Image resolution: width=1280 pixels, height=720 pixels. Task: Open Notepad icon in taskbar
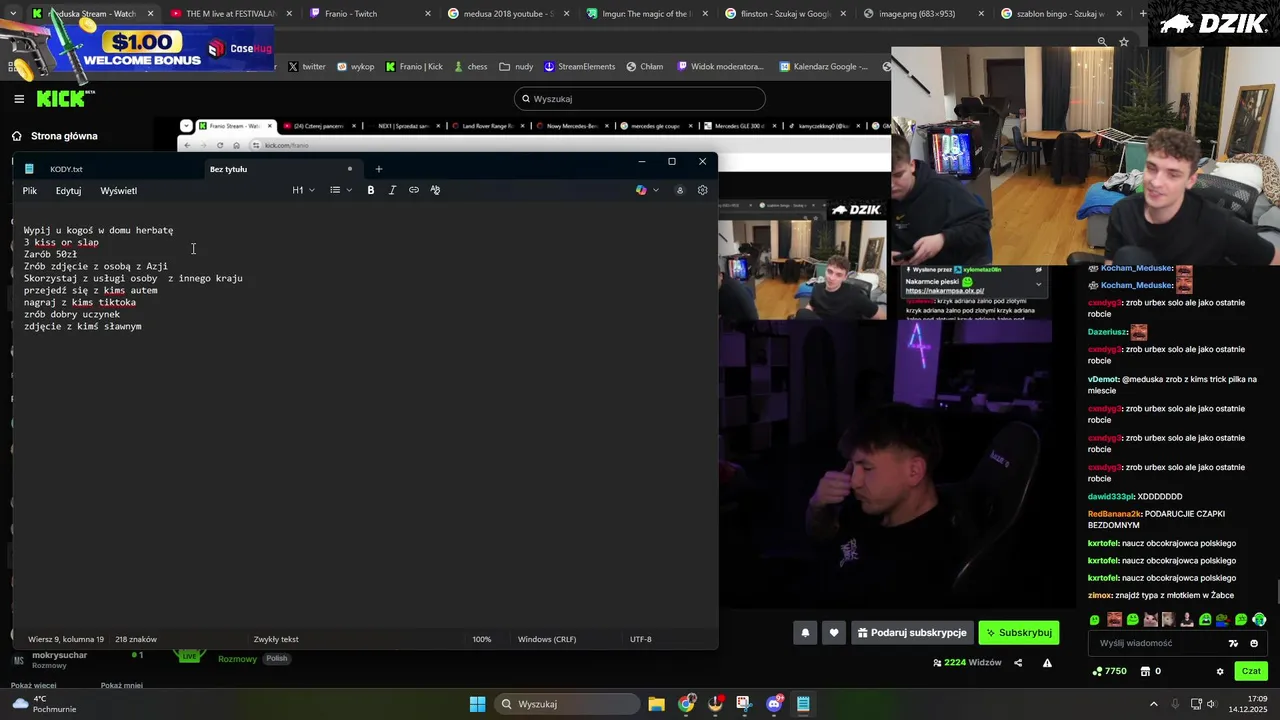coord(803,704)
